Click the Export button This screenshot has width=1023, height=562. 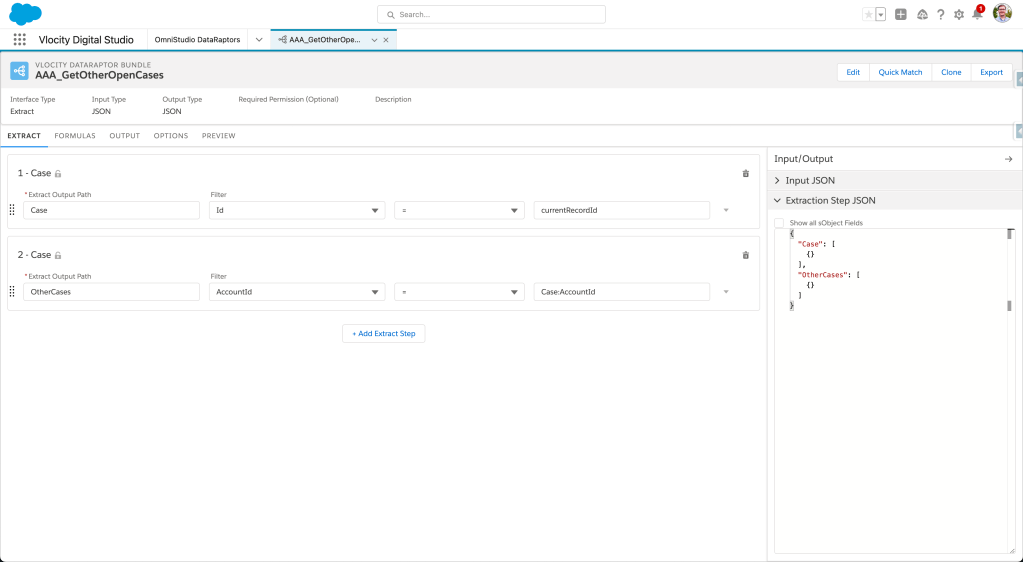tap(991, 72)
